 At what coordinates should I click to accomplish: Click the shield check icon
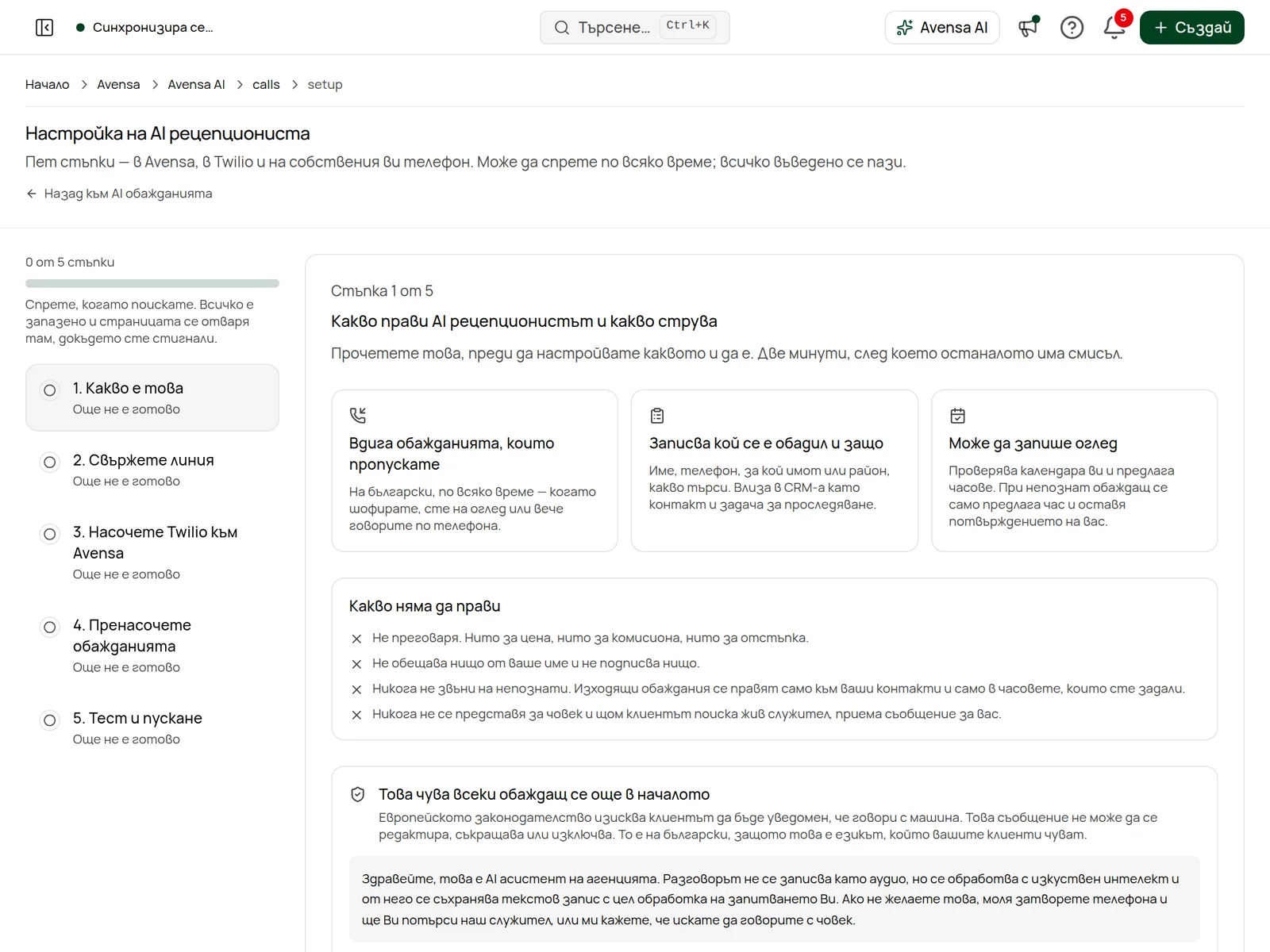click(x=358, y=794)
